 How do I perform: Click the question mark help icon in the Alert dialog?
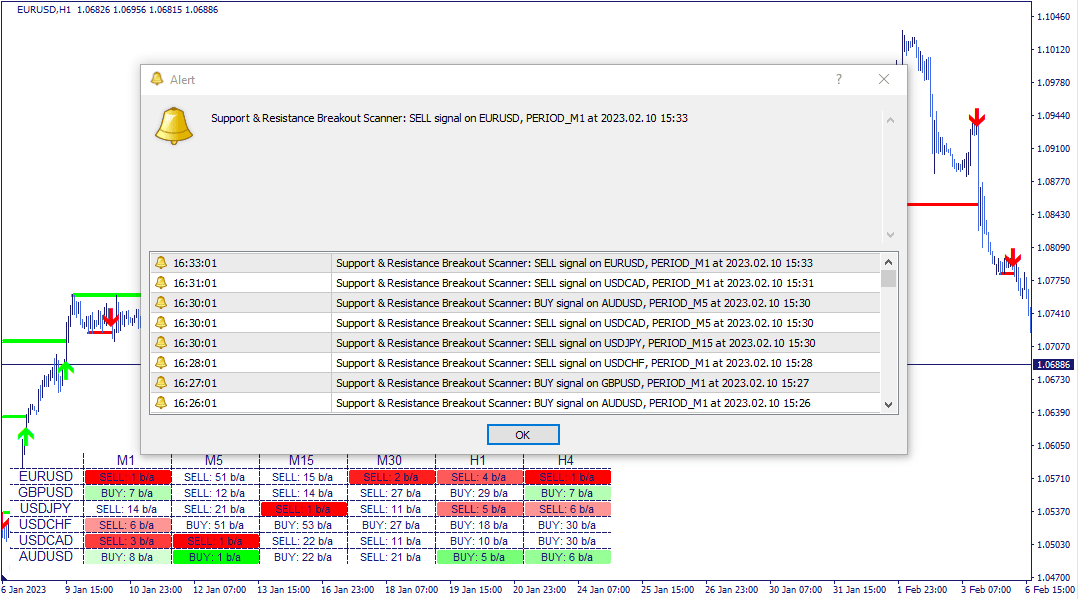coord(839,79)
